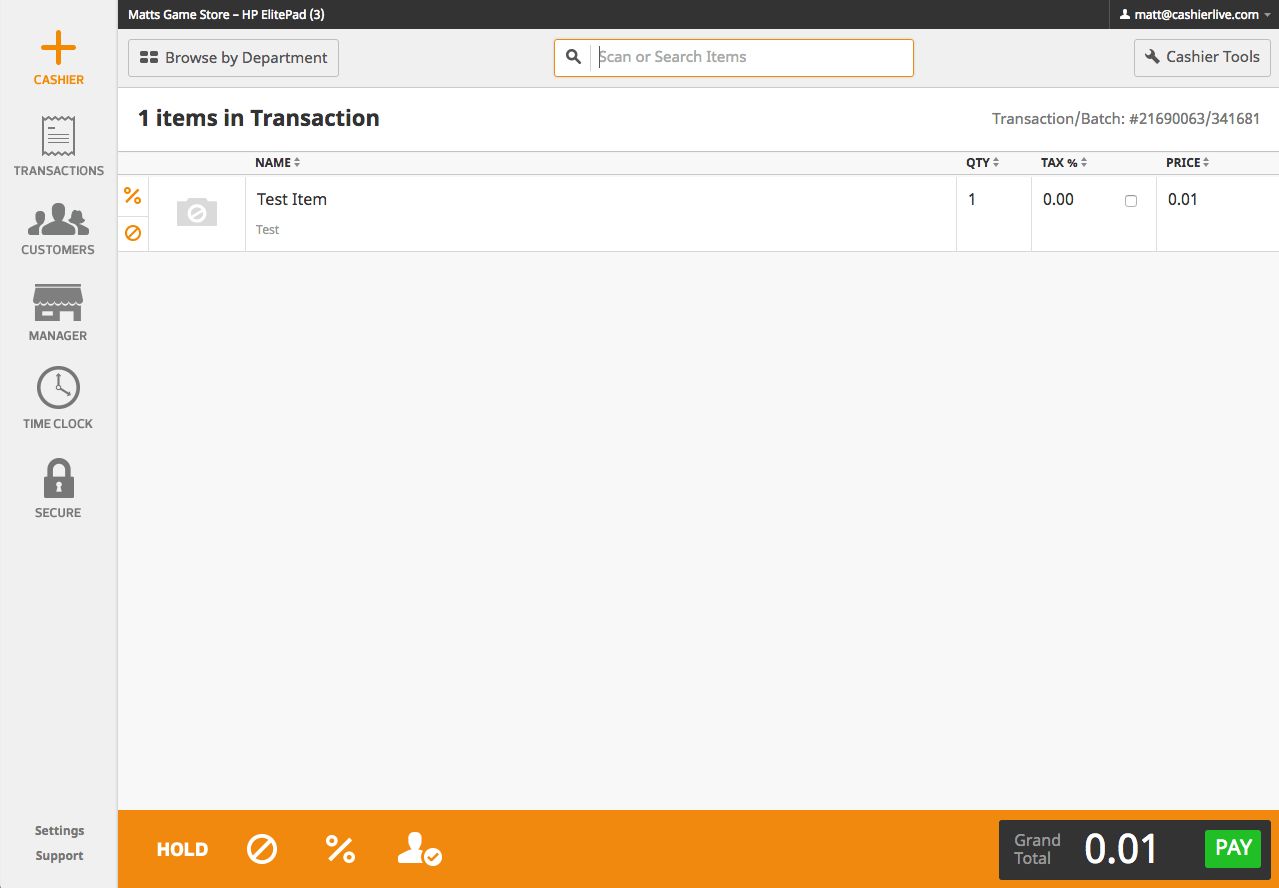Put the transaction on HOLD
1279x888 pixels.
182,849
